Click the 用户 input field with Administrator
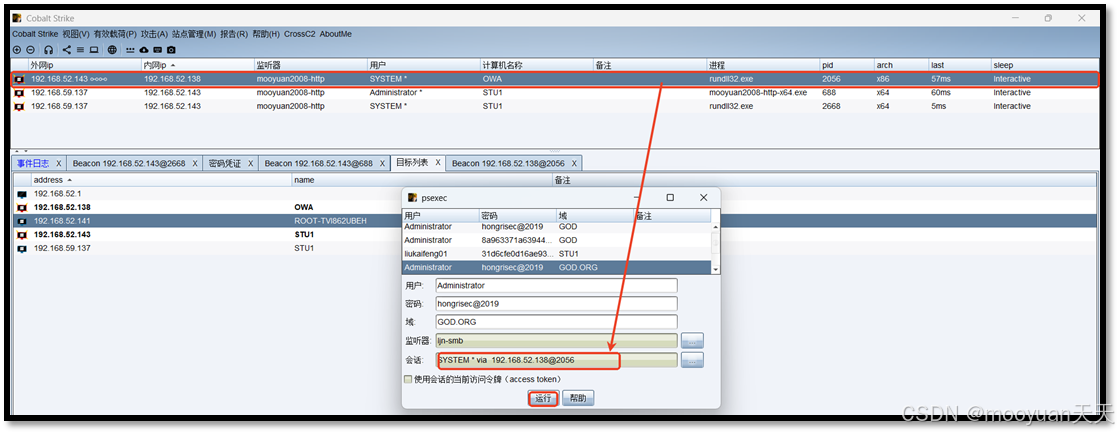Image resolution: width=1119 pixels, height=434 pixels. pyautogui.click(x=556, y=286)
